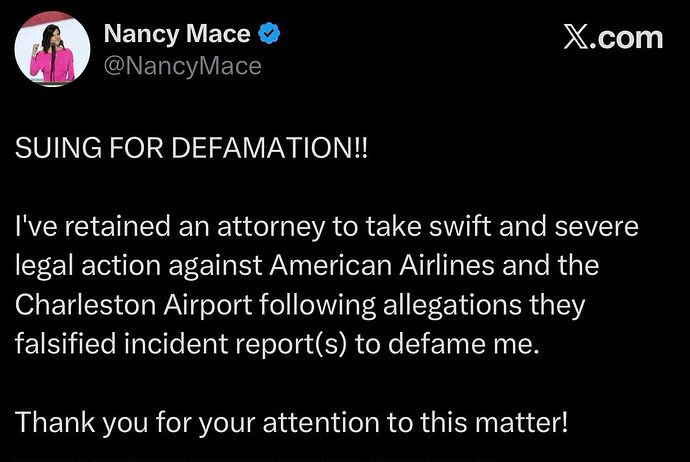This screenshot has height=462, width=690.
Task: Open Nancy Mace's profile picture
Action: (x=53, y=48)
